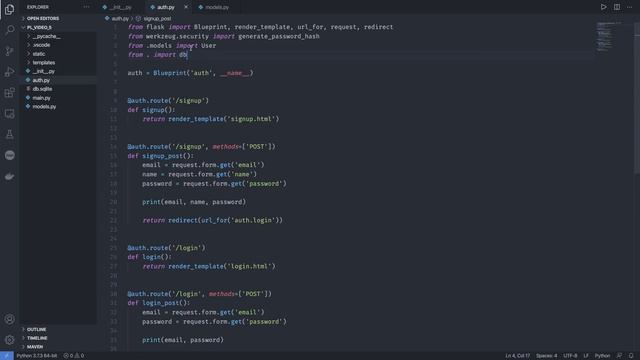
Task: Change the Python language mode
Action: click(x=602, y=356)
